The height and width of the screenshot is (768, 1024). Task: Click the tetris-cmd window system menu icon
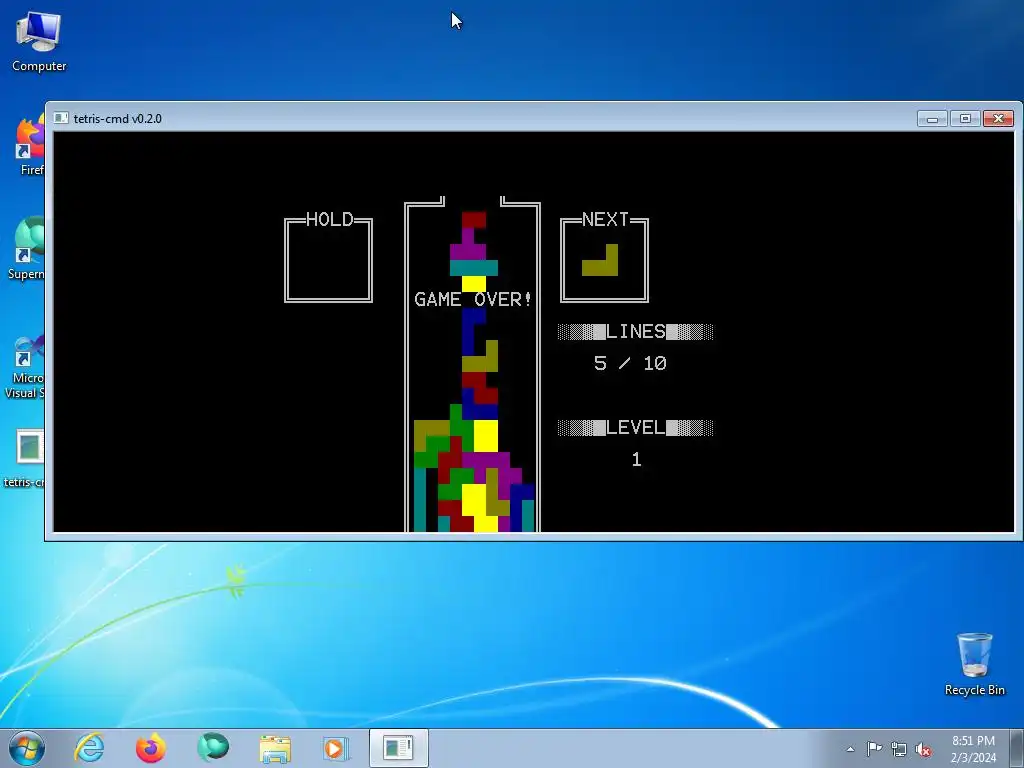(x=61, y=118)
